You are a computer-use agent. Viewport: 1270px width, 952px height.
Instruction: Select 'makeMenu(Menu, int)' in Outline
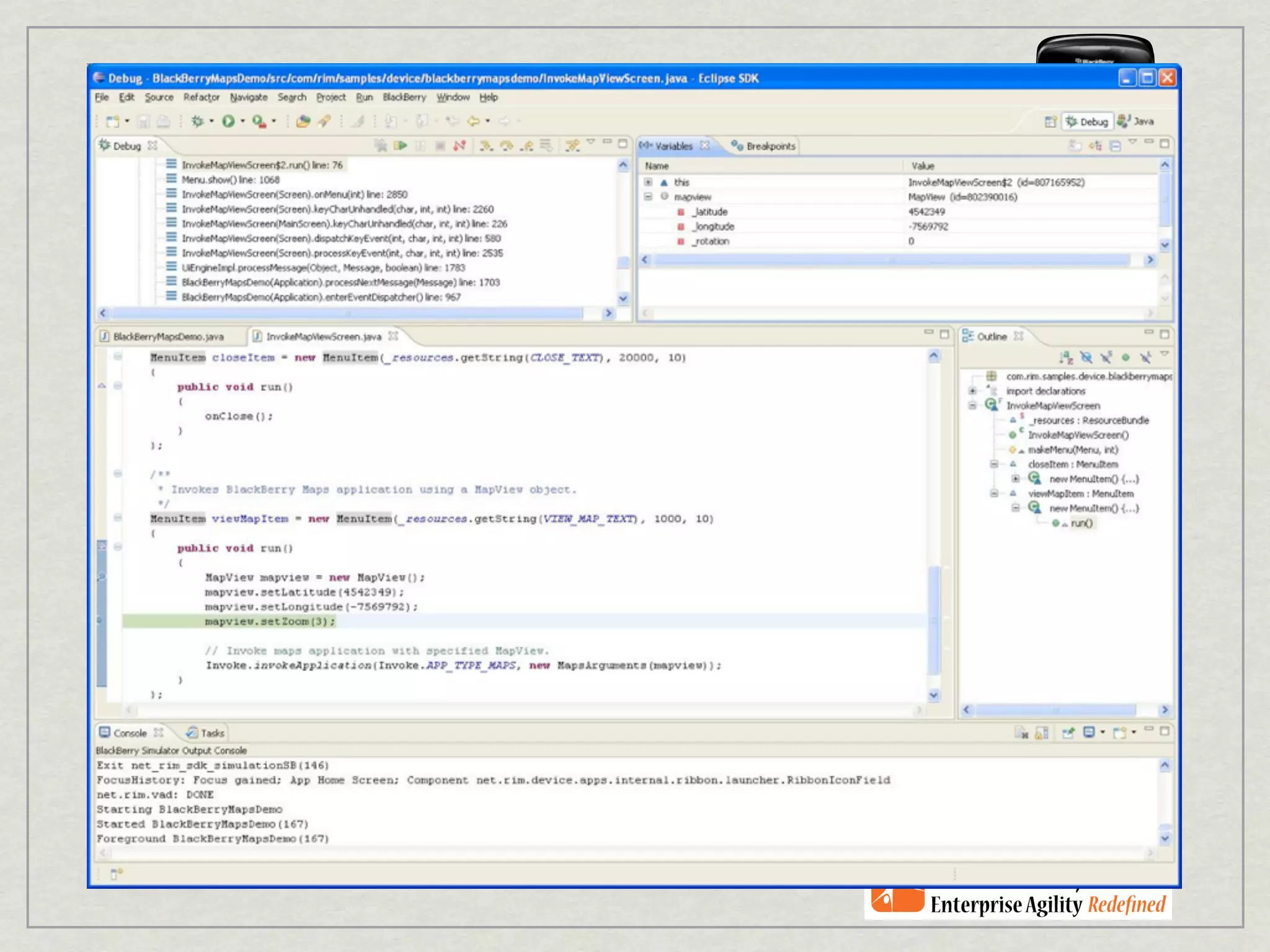click(1073, 450)
